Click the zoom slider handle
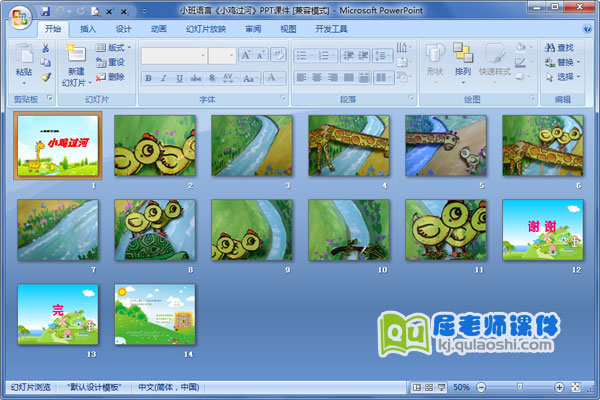The height and width of the screenshot is (400, 600). [x=520, y=387]
